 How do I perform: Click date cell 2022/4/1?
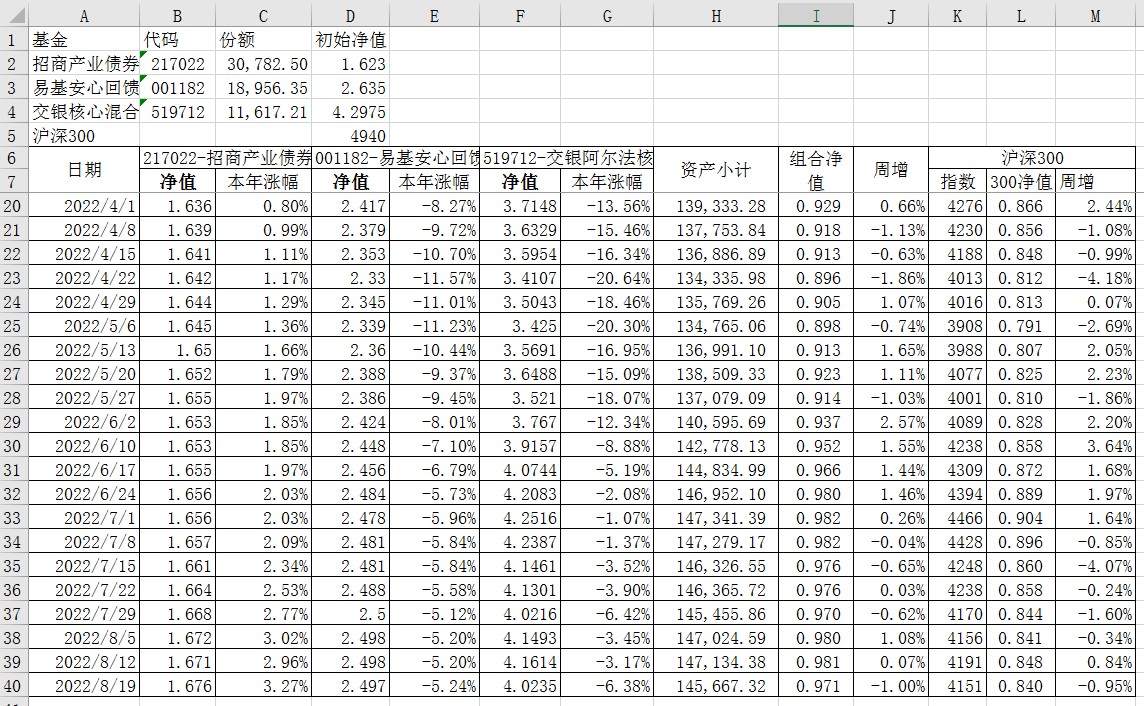84,206
